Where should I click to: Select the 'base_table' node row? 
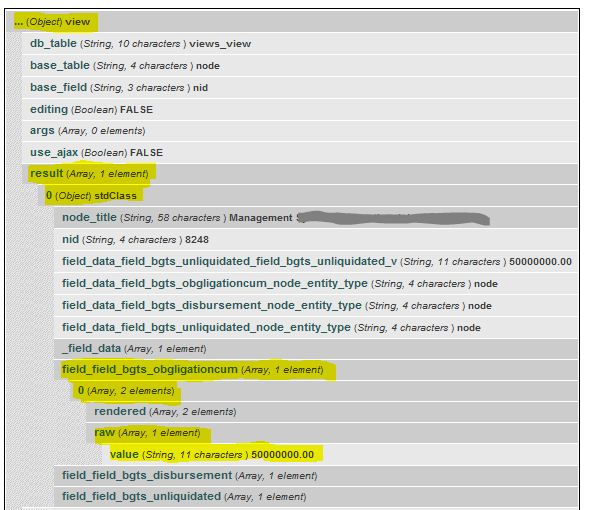click(300, 66)
